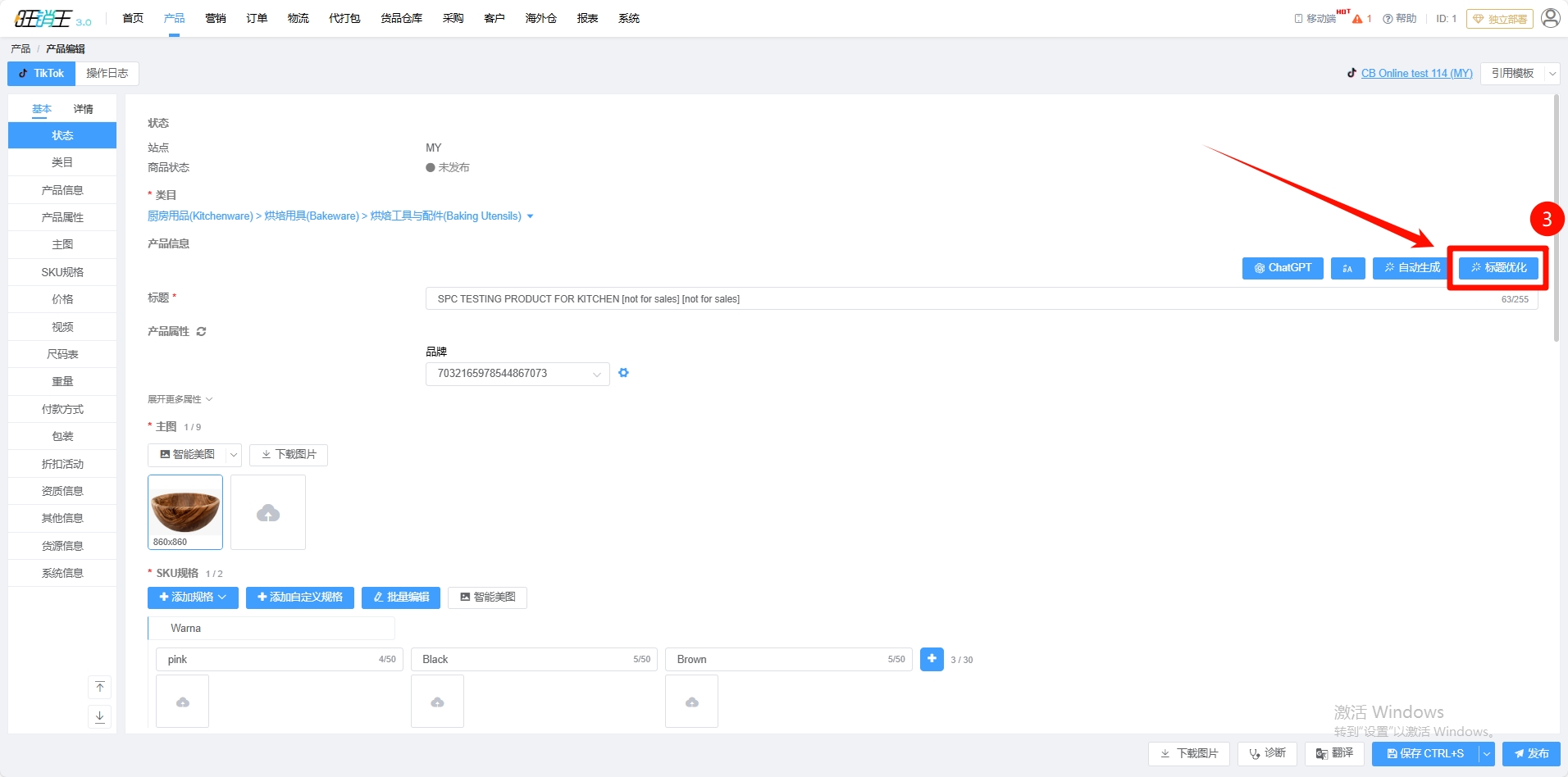This screenshot has width=1568, height=777.
Task: Click the alert warning triangle icon
Action: tap(1357, 19)
